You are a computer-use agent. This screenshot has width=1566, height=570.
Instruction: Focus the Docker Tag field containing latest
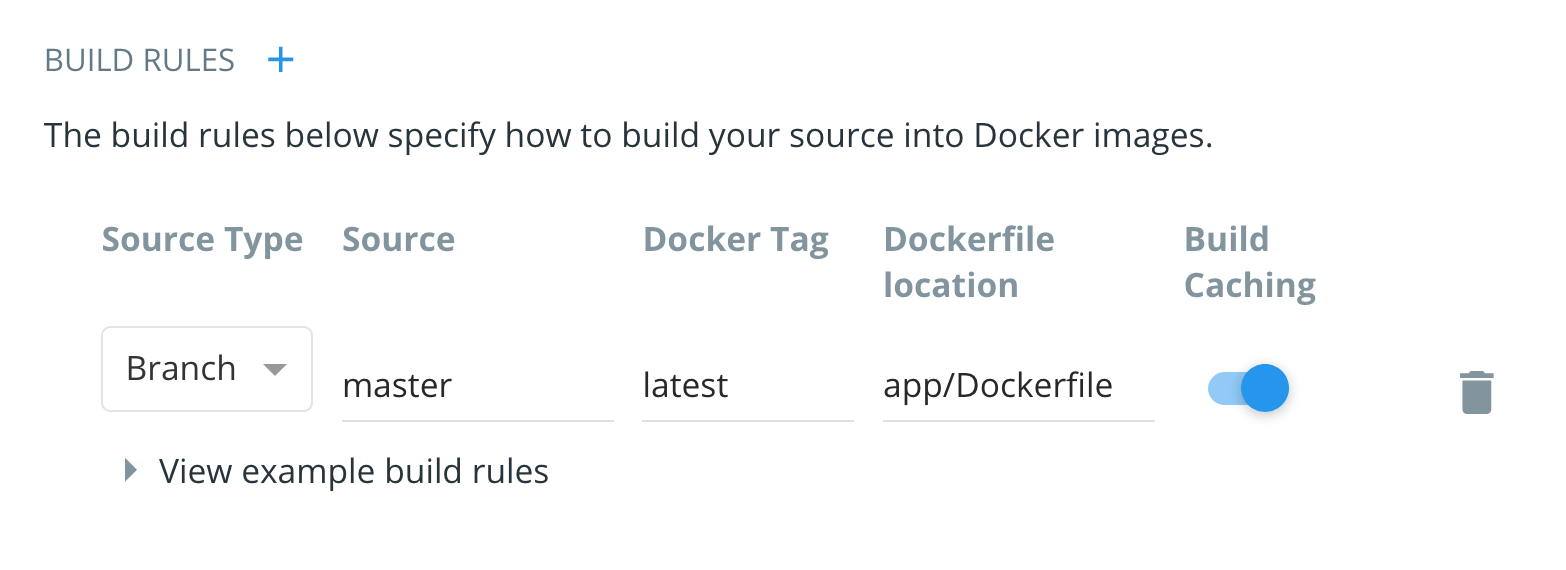(747, 386)
